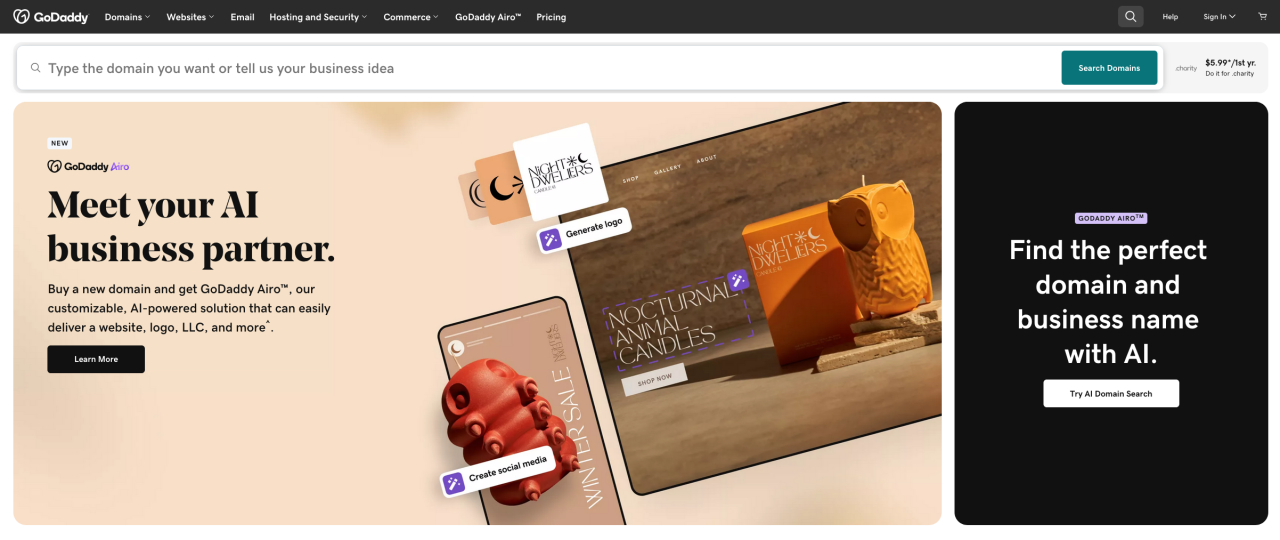
Task: Go to the Email menu item
Action: (242, 17)
